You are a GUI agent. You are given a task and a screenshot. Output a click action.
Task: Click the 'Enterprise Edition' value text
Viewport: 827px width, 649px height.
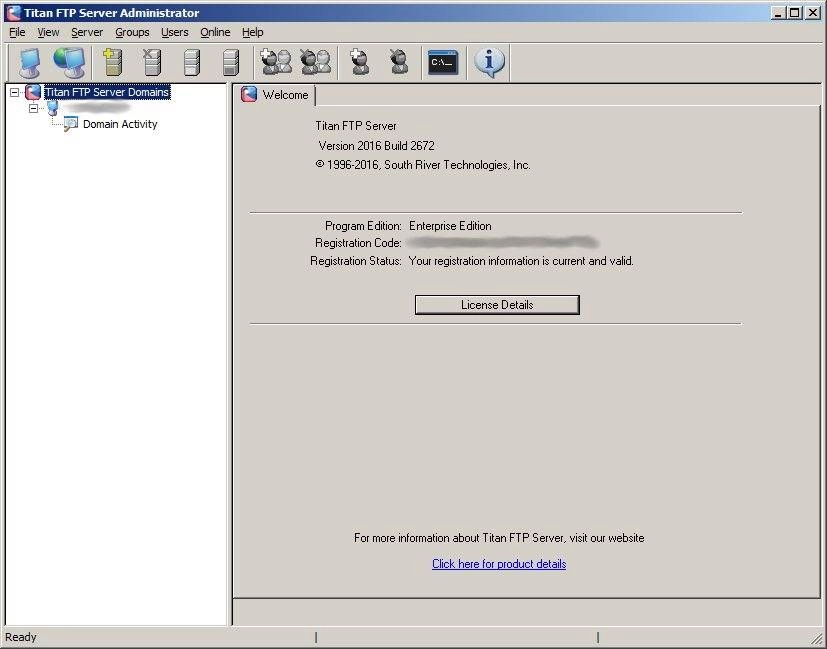[x=450, y=226]
